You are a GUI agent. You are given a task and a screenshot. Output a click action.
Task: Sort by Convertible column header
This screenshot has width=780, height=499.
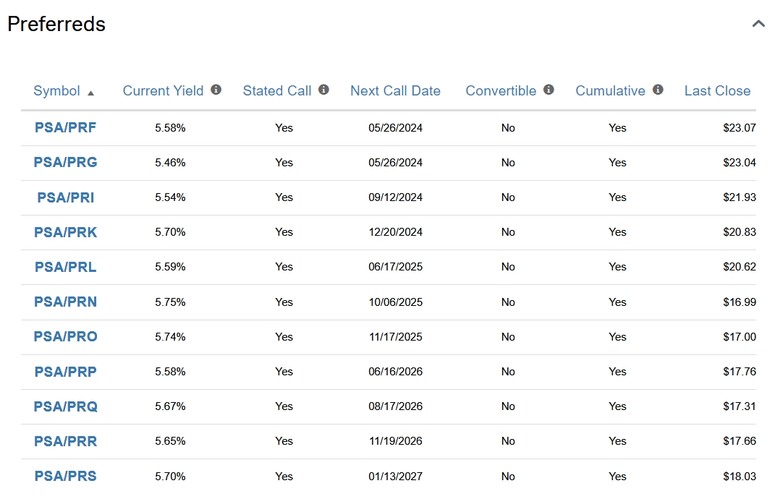501,91
